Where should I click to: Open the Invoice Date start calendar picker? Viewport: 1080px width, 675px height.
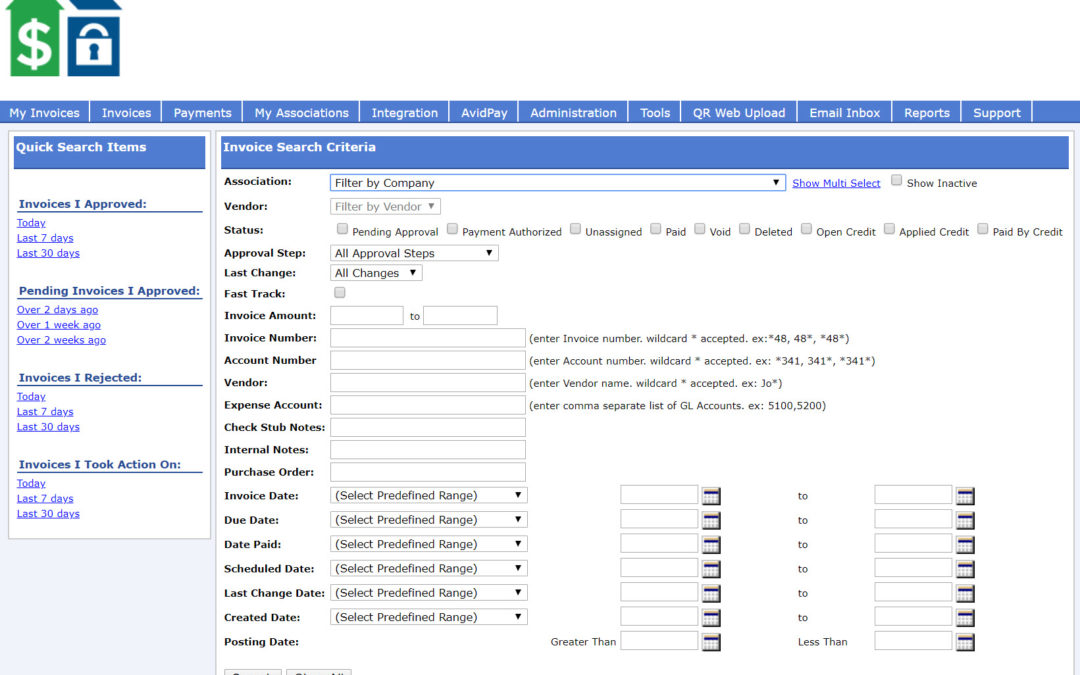(711, 496)
